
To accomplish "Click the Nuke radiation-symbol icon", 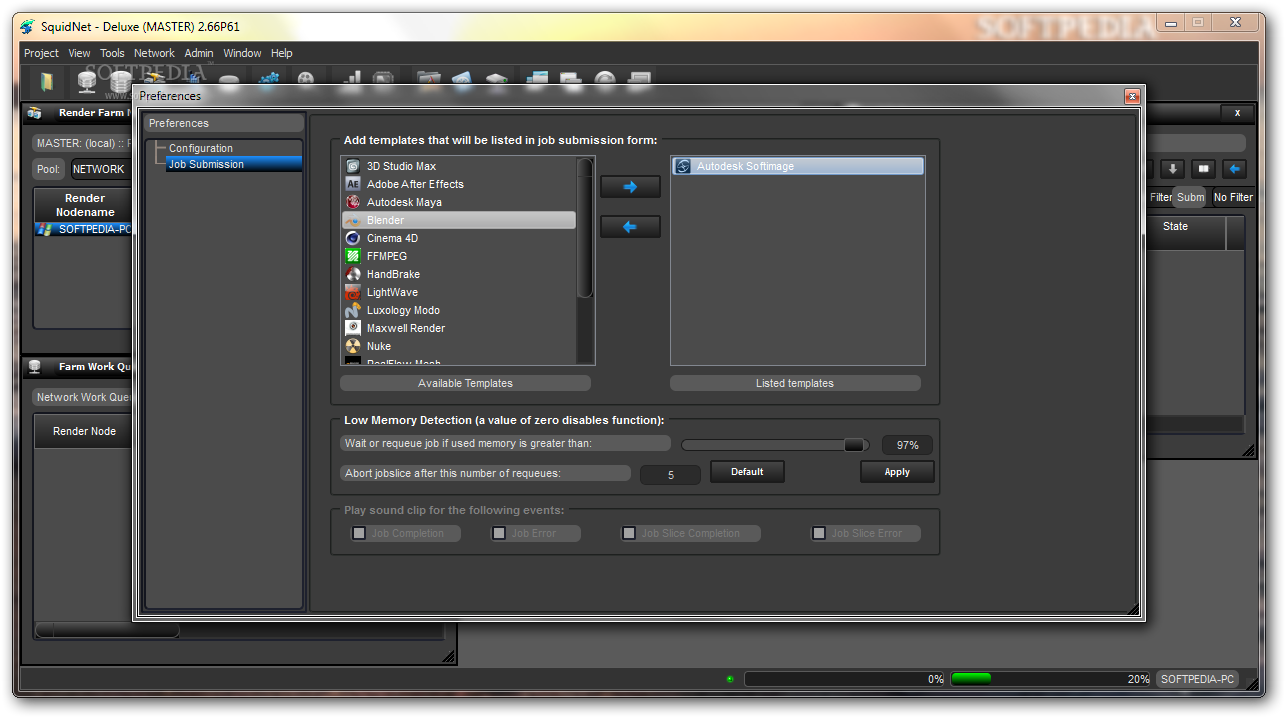I will coord(352,346).
